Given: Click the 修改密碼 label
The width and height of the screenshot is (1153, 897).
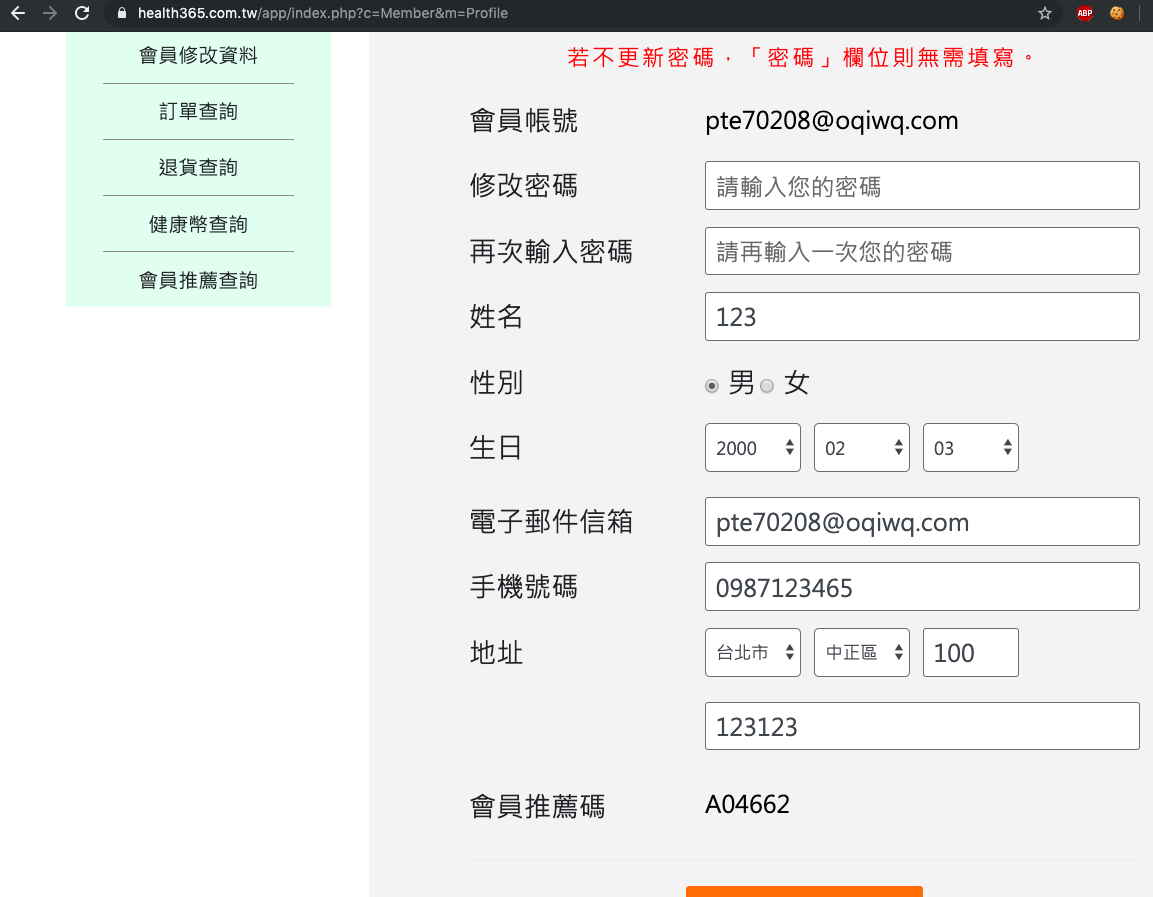Looking at the screenshot, I should pyautogui.click(x=524, y=185).
